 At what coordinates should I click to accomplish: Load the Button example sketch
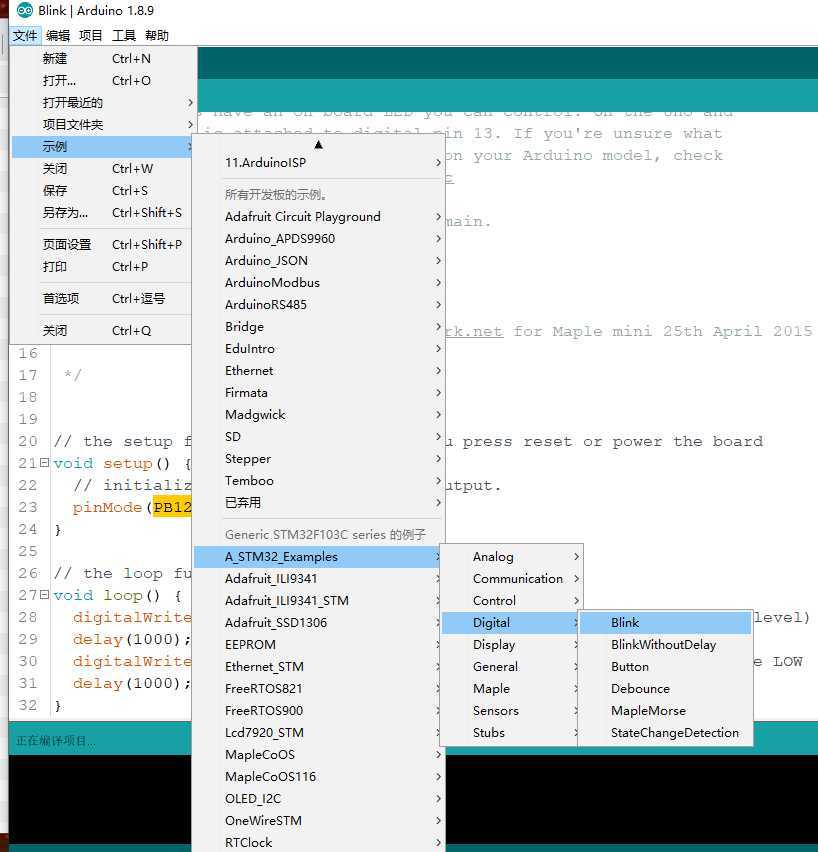click(x=666, y=667)
